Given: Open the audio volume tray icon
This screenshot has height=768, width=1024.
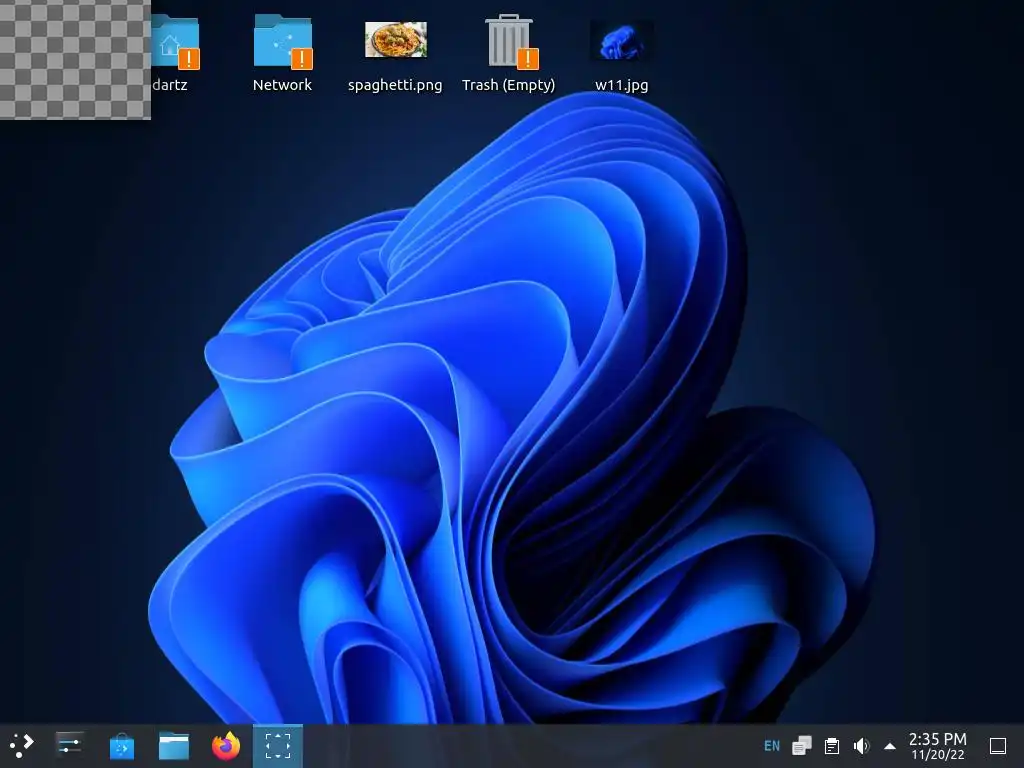Looking at the screenshot, I should click(x=861, y=745).
